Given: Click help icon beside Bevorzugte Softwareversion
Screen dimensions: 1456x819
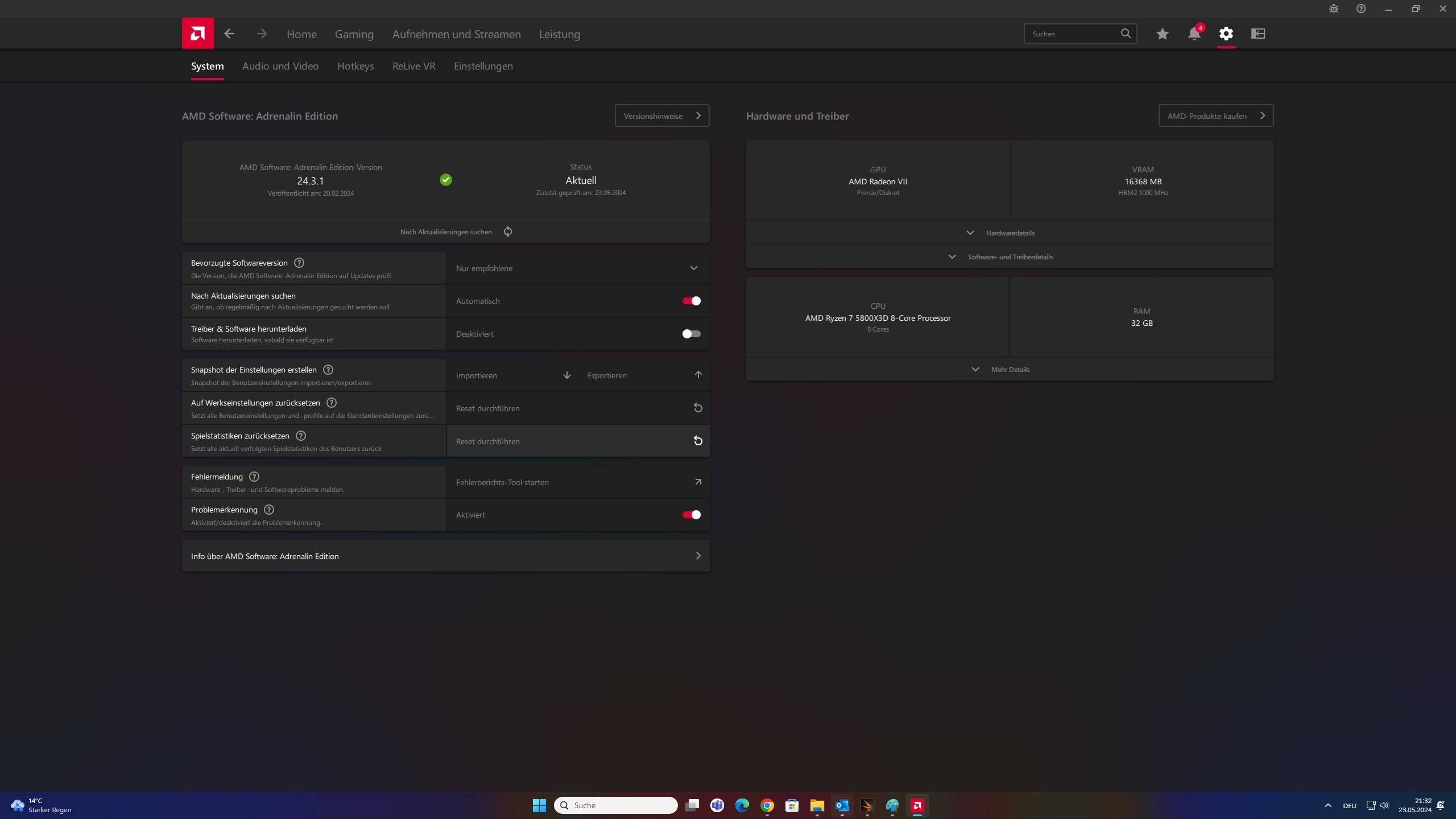Looking at the screenshot, I should click(299, 263).
